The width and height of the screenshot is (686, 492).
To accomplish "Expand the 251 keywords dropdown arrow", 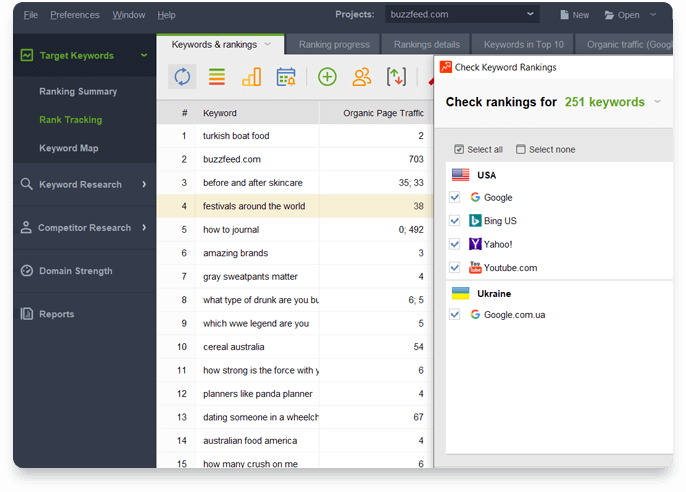I will pyautogui.click(x=657, y=102).
